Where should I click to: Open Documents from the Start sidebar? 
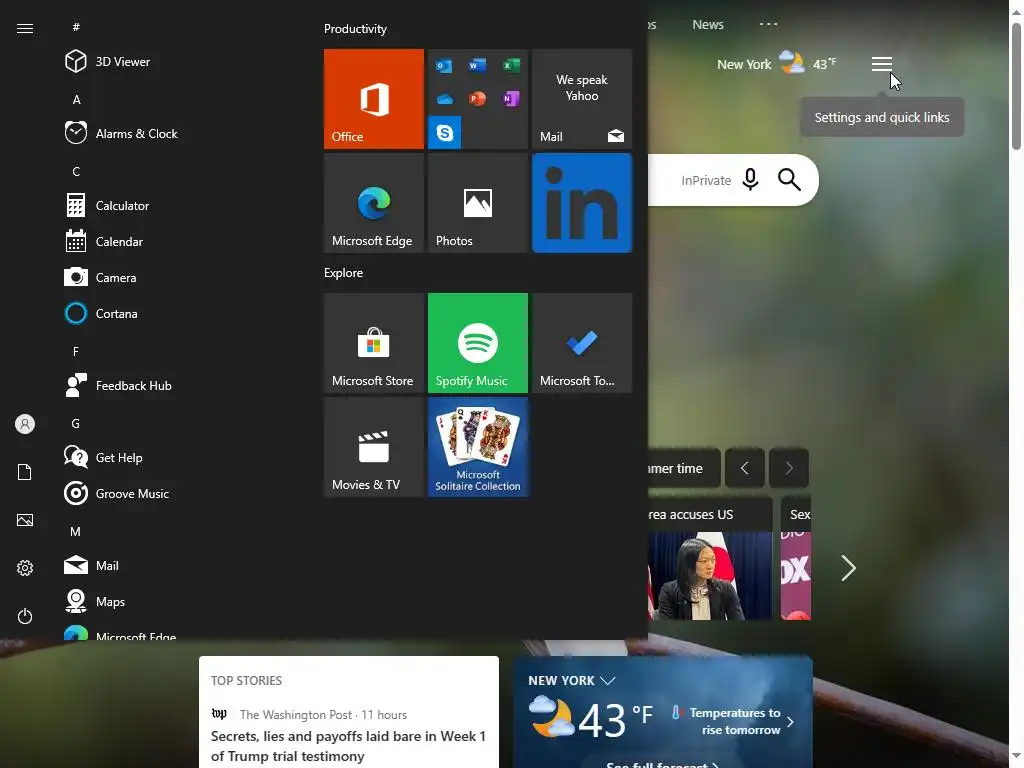click(25, 472)
